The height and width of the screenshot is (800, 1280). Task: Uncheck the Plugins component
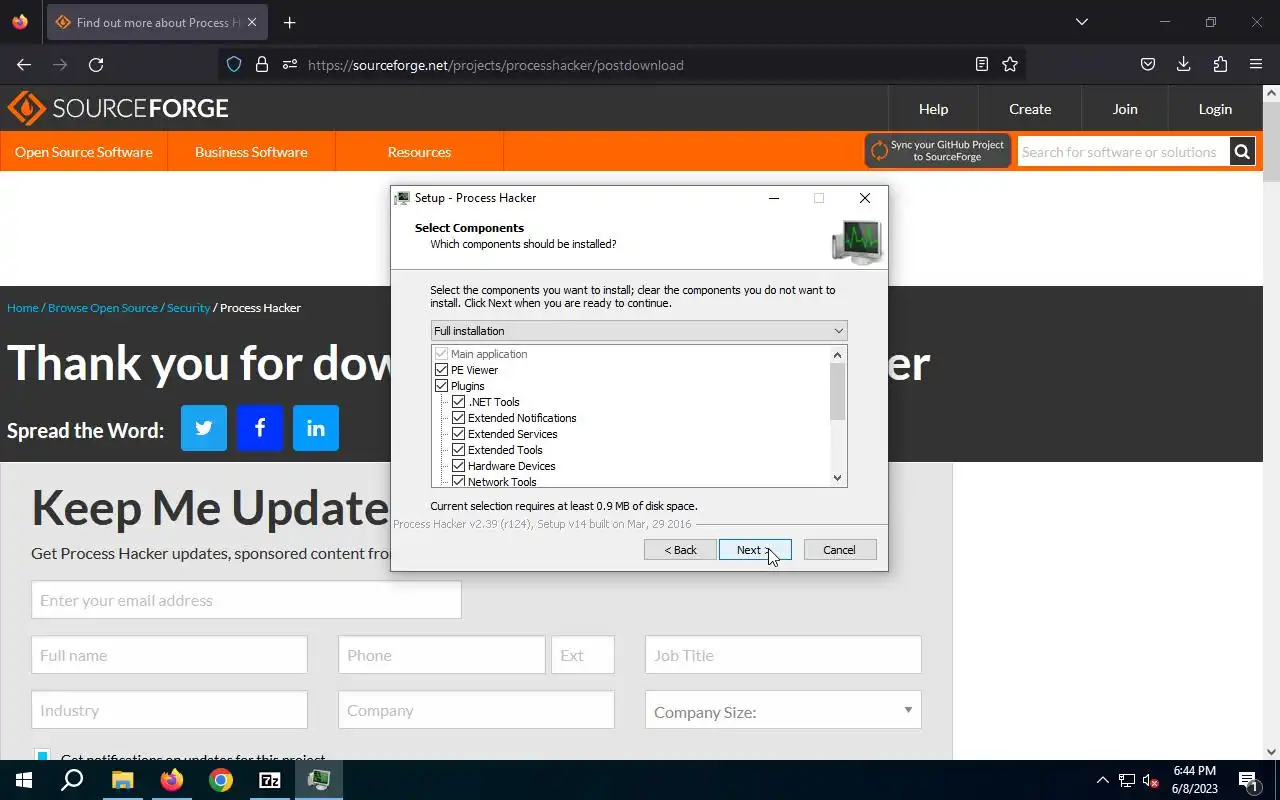point(442,386)
